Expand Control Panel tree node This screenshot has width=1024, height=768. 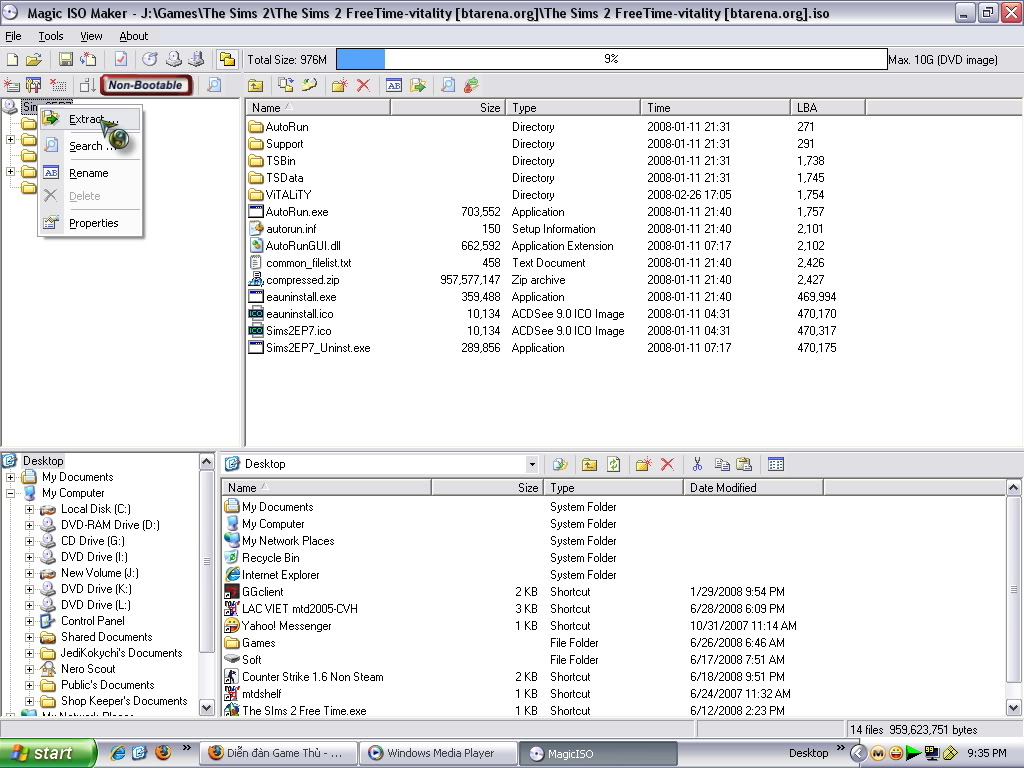point(29,621)
